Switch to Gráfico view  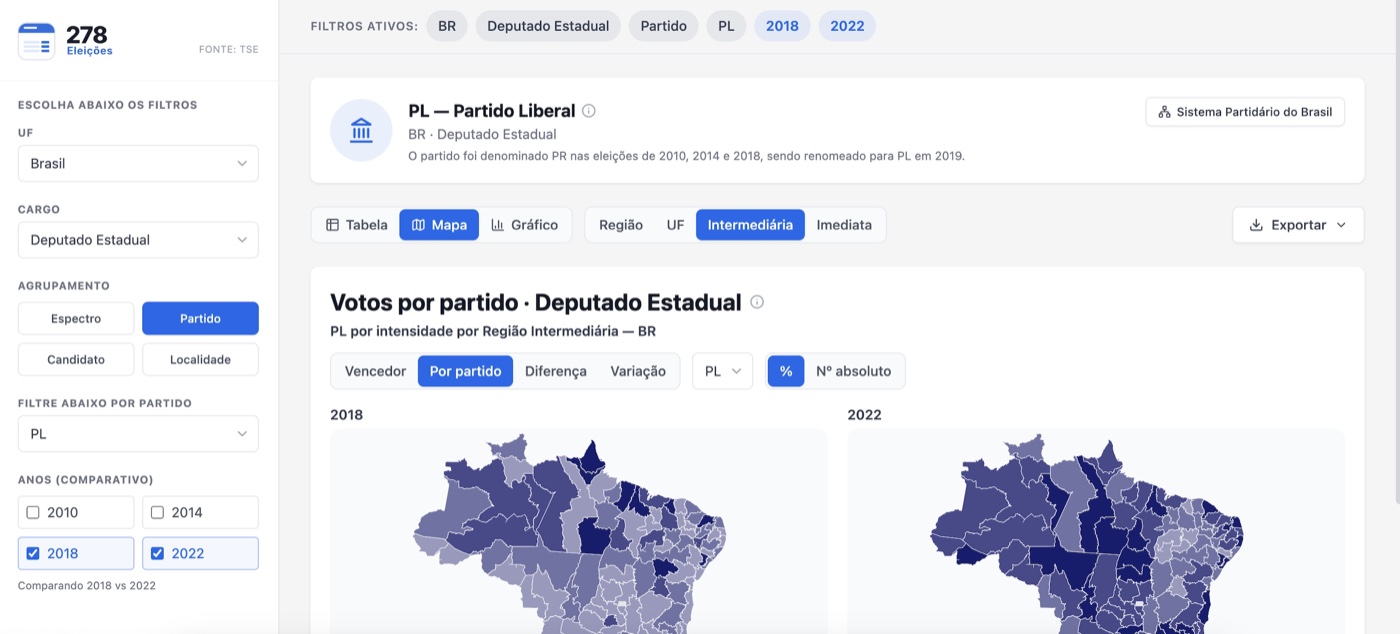click(525, 225)
